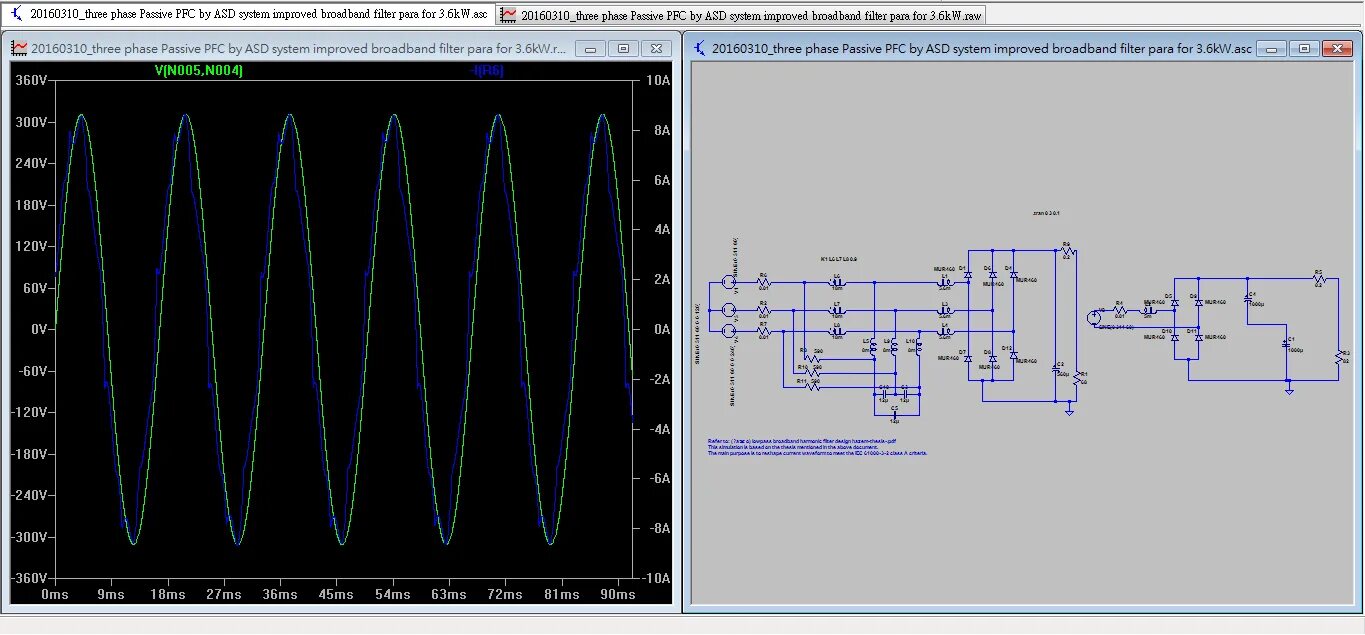Click damping resistor R11
The width and height of the screenshot is (1365, 635).
812,387
